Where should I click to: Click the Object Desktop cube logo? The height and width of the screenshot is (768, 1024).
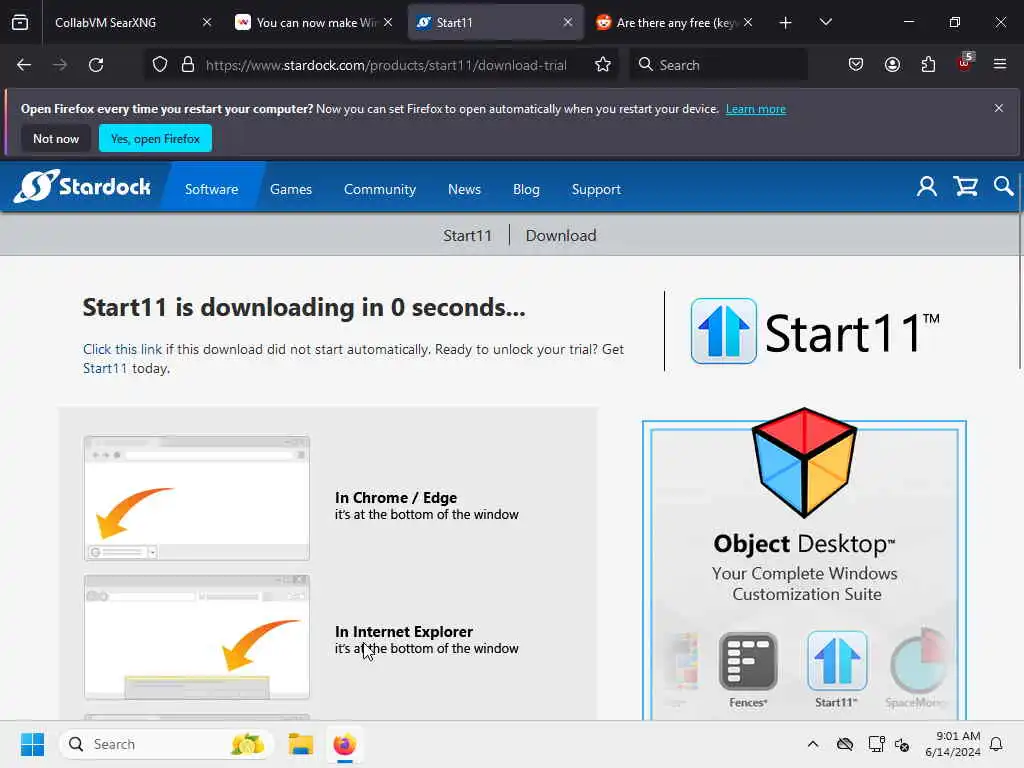(x=804, y=462)
